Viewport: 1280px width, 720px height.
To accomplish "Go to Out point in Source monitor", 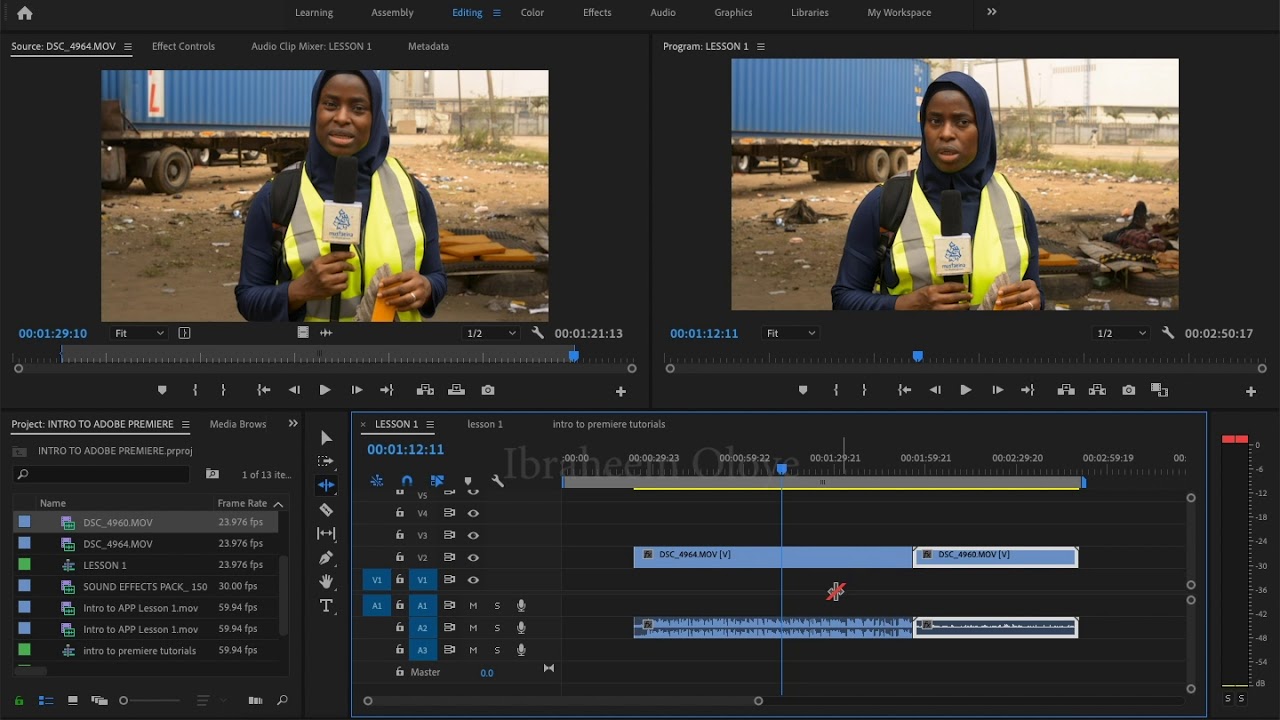I will (387, 390).
